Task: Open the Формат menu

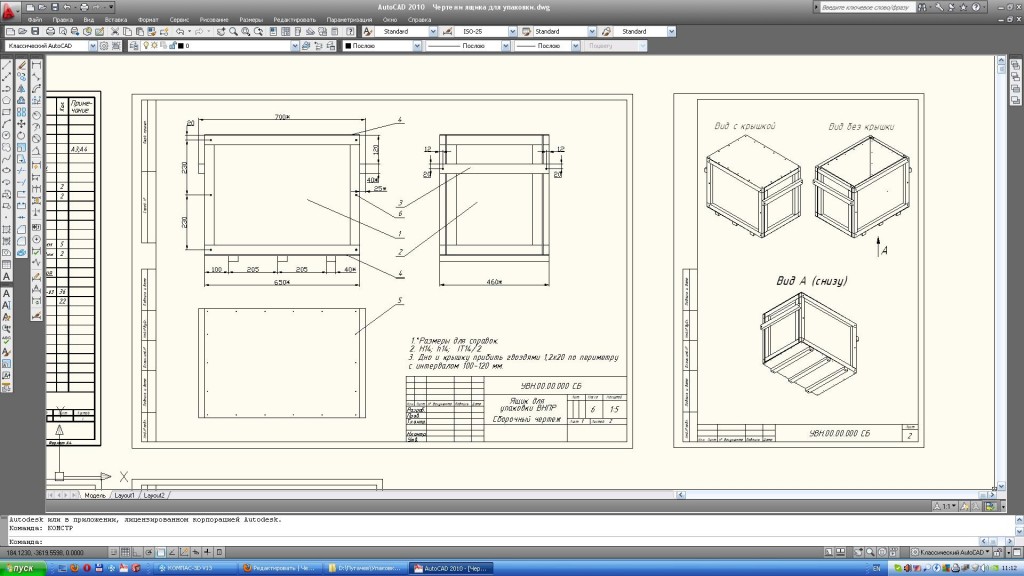Action: point(148,20)
